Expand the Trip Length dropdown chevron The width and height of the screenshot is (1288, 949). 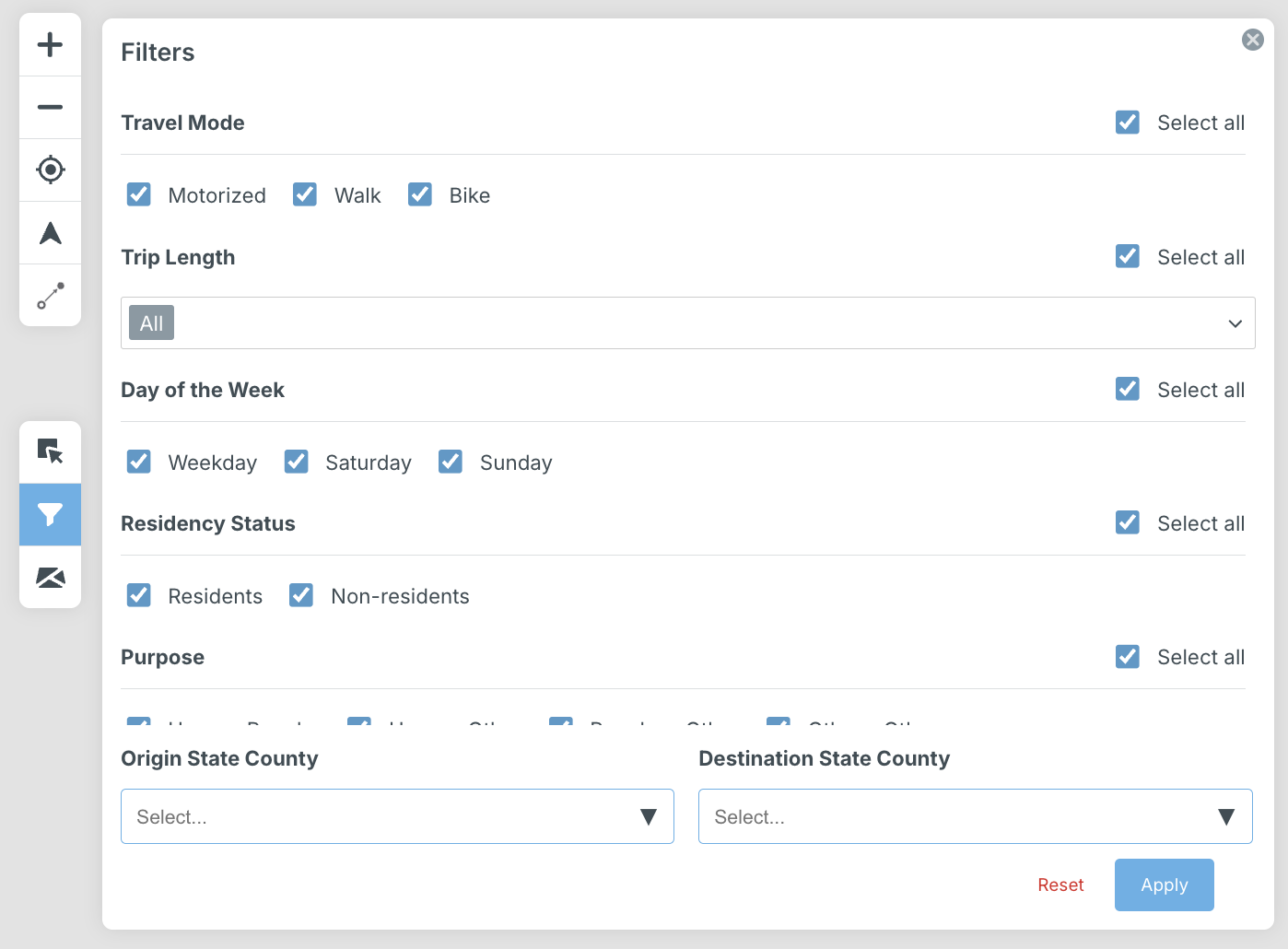[1235, 323]
